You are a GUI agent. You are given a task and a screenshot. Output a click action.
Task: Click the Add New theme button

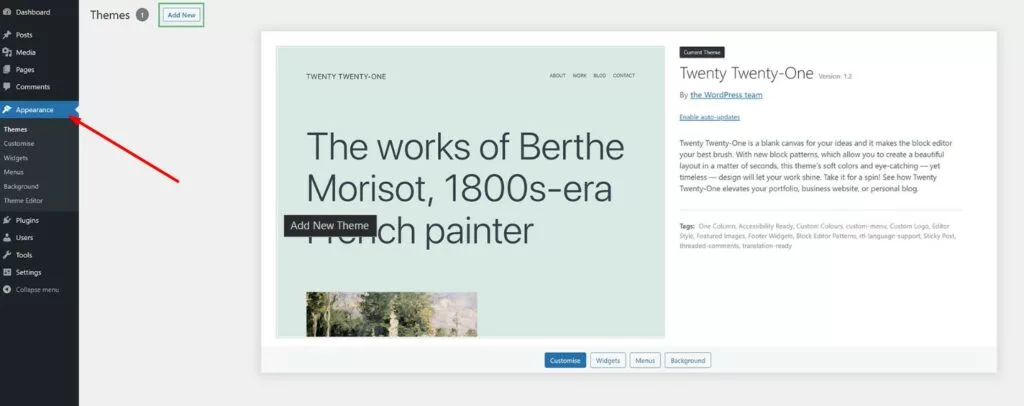pyautogui.click(x=182, y=14)
